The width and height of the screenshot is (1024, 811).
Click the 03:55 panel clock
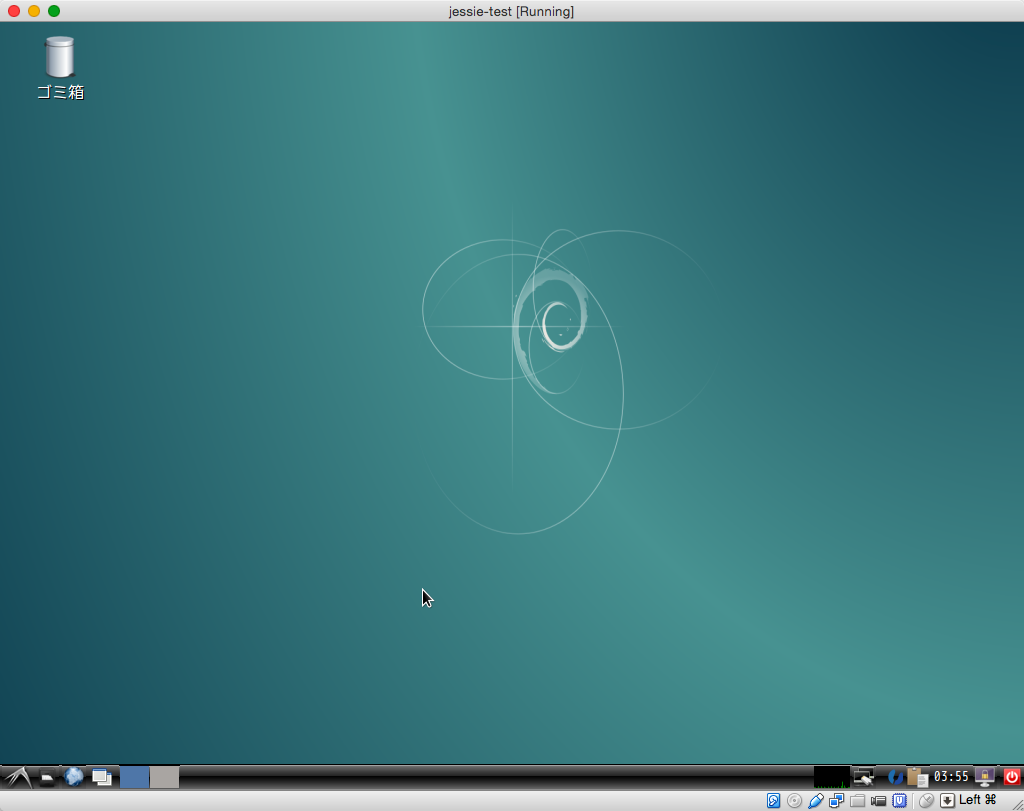tap(951, 776)
